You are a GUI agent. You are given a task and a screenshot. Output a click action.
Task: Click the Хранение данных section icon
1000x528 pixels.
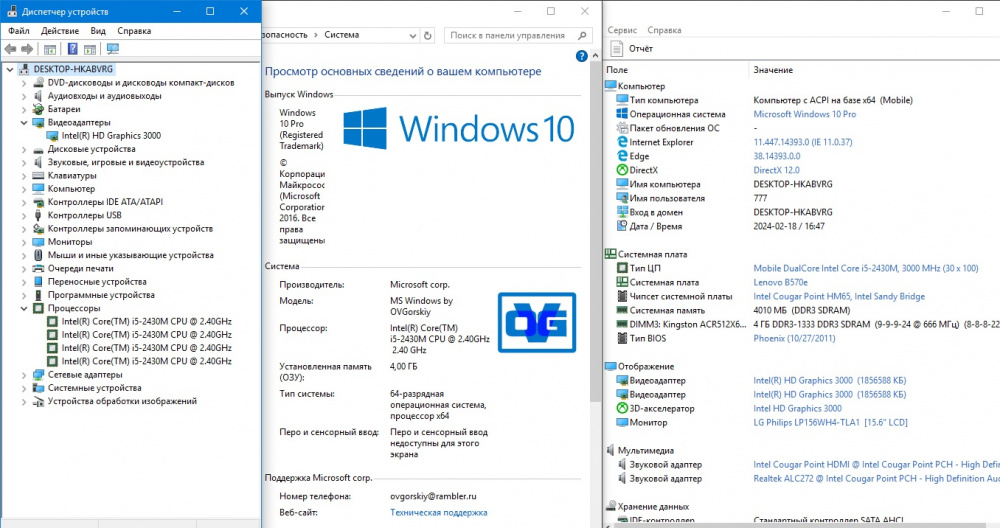[x=610, y=506]
